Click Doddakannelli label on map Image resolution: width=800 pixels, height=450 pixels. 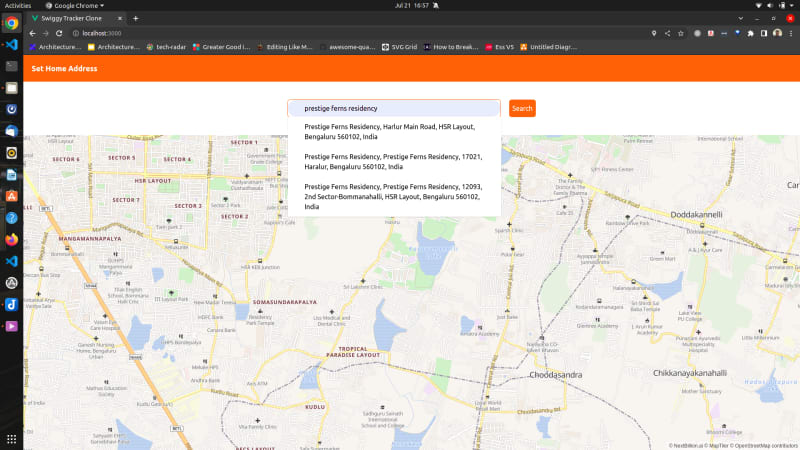(x=696, y=215)
